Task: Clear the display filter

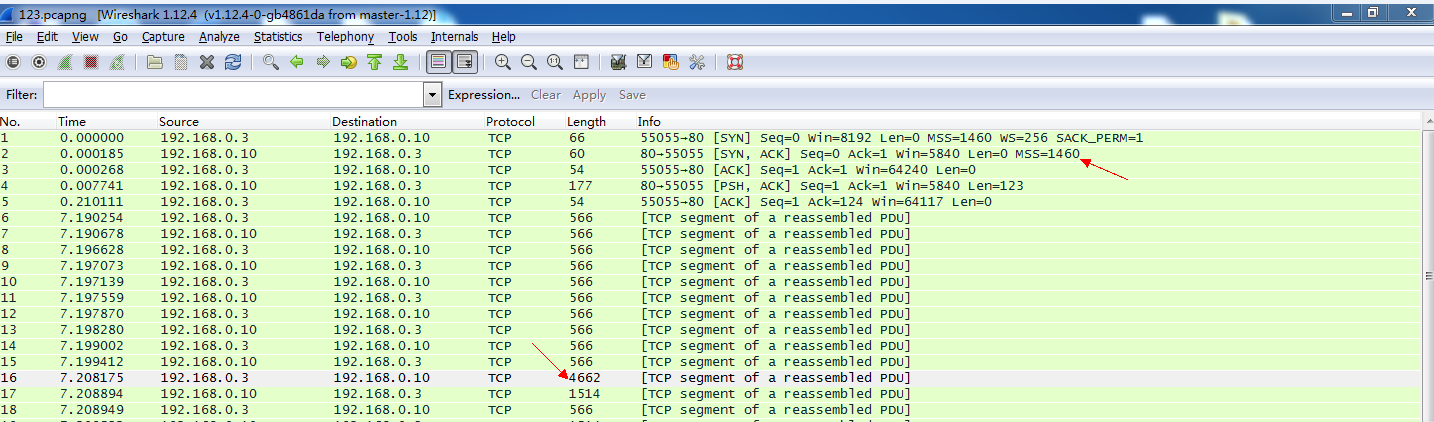Action: [x=545, y=95]
